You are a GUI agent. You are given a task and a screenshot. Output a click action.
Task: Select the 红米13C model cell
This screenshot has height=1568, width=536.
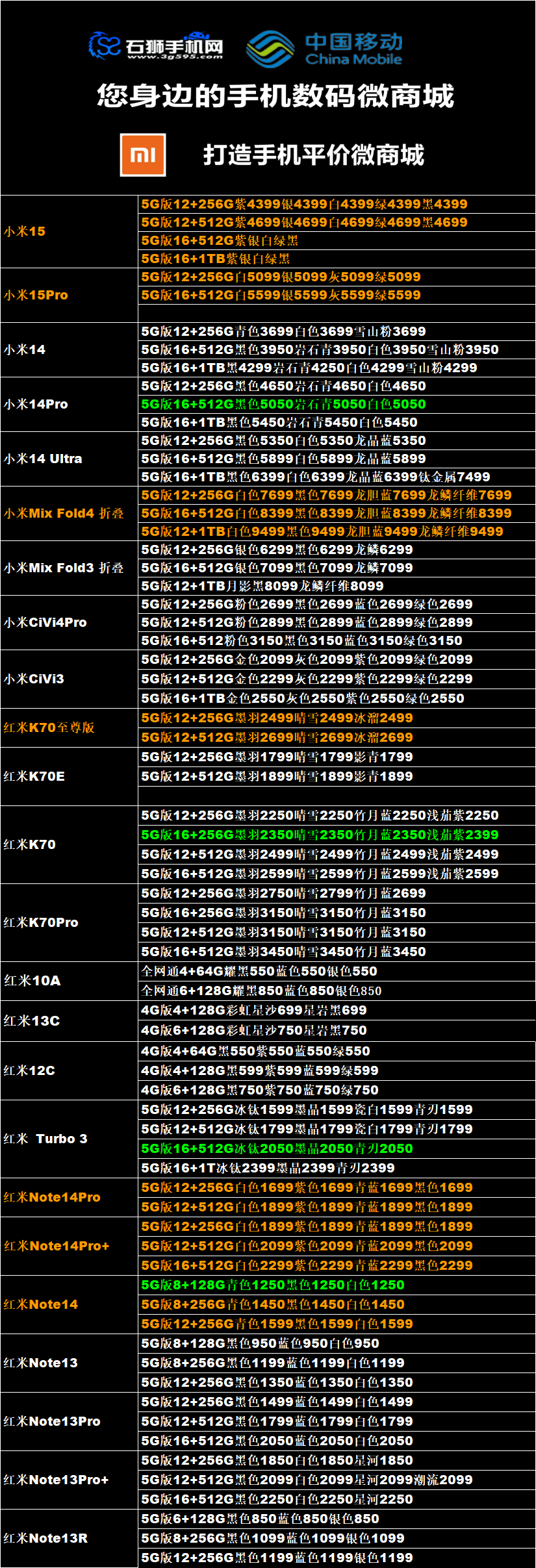69,1020
